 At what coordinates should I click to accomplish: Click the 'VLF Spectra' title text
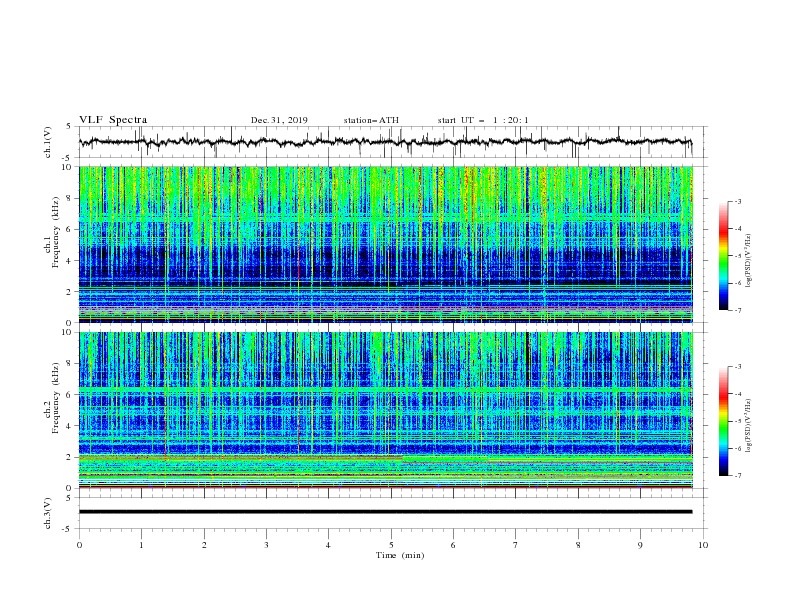point(113,120)
